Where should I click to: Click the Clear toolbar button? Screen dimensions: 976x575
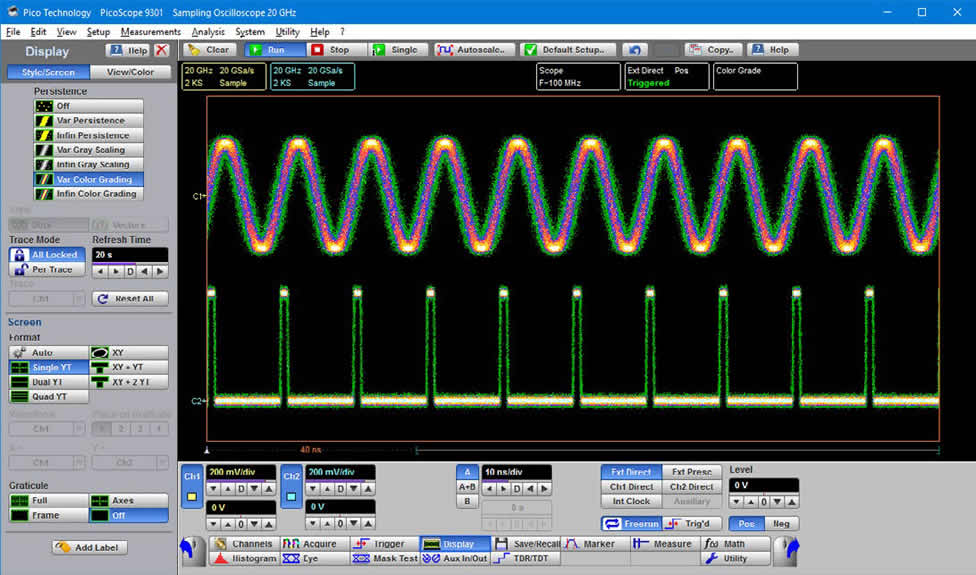(x=209, y=50)
